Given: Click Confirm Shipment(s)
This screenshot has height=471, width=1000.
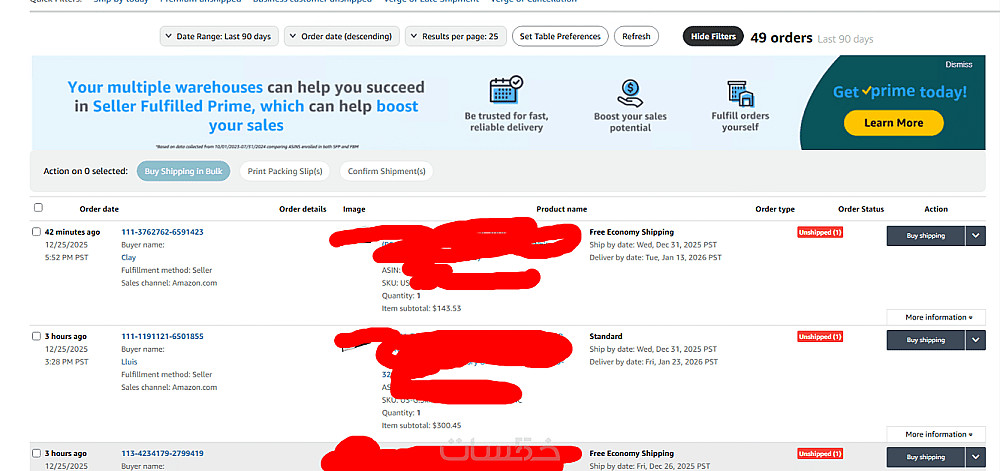Looking at the screenshot, I should pyautogui.click(x=386, y=171).
